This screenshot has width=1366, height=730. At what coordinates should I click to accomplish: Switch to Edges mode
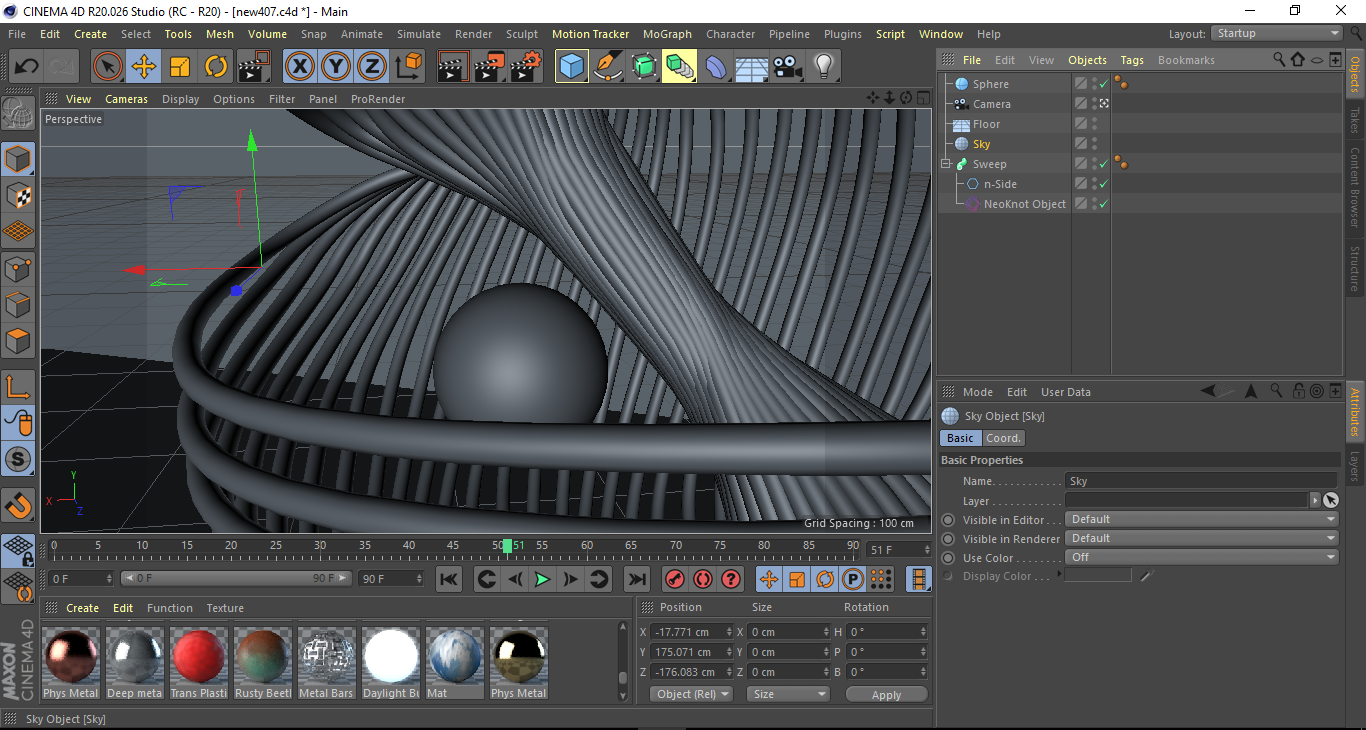(19, 304)
